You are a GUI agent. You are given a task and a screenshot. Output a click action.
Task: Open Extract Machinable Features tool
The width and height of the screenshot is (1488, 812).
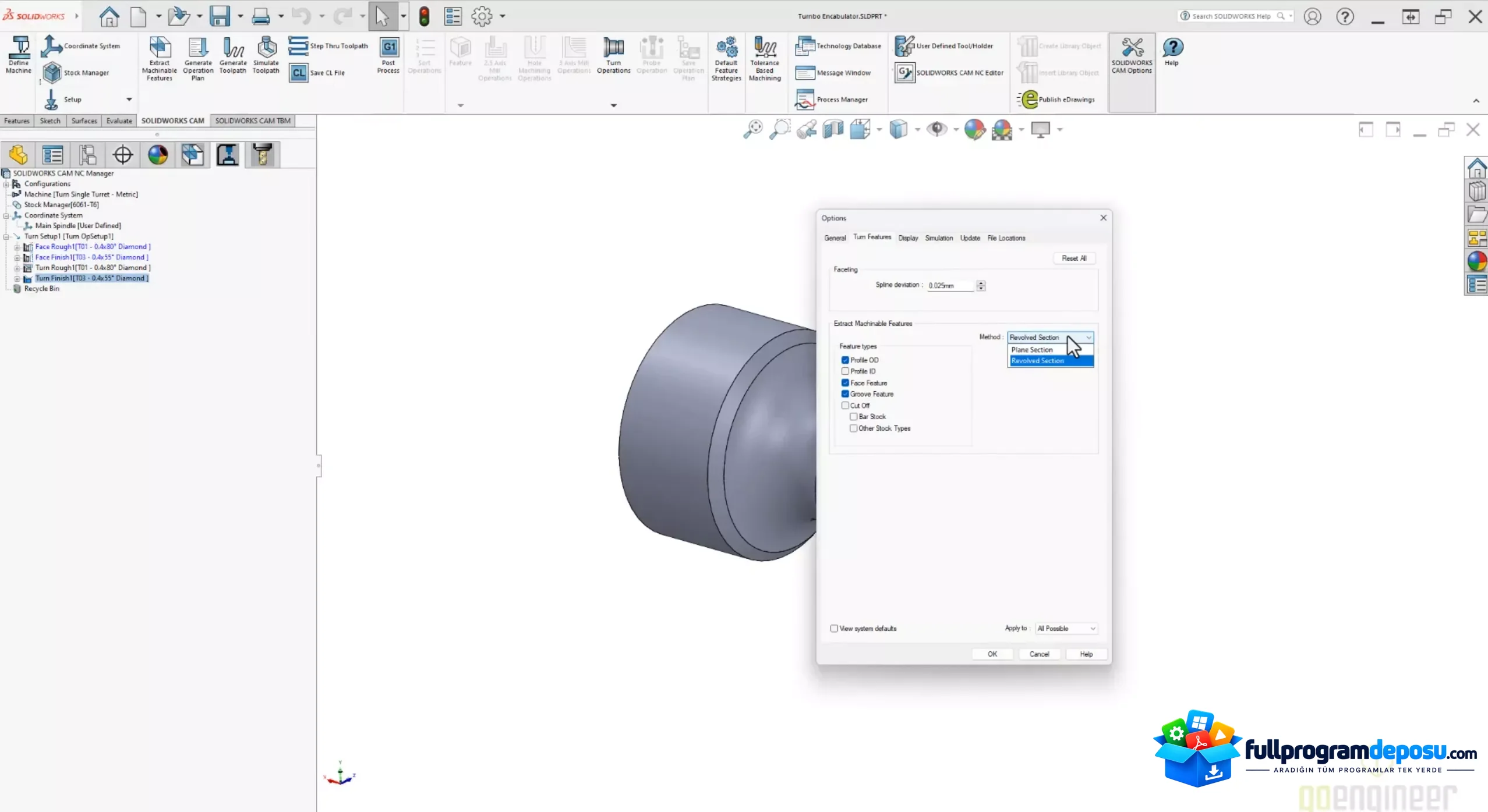pos(160,58)
